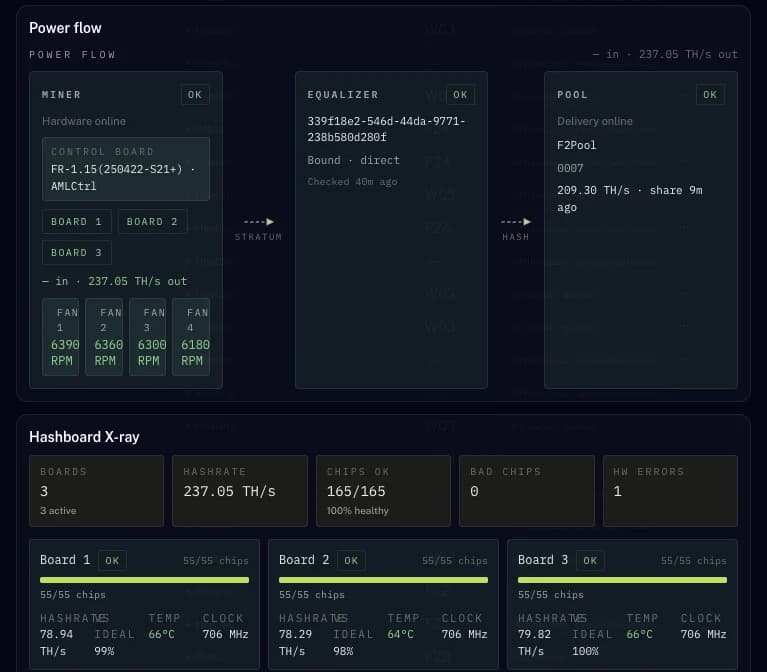The height and width of the screenshot is (672, 767).
Task: Click Board 1 clock 706 MHz
Action: coord(226,634)
